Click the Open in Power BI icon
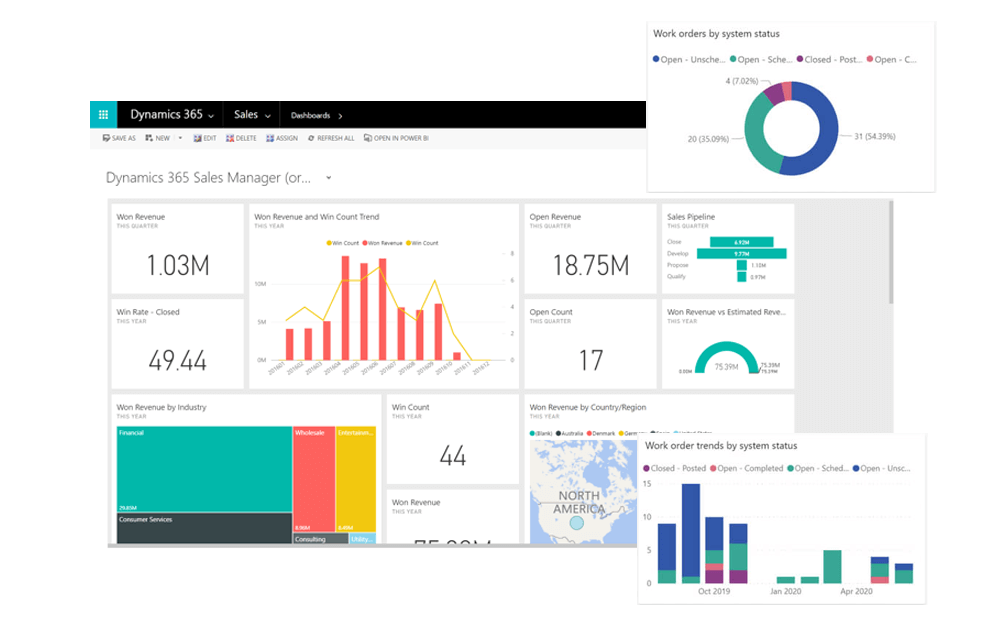The width and height of the screenshot is (1000, 625). 367,138
